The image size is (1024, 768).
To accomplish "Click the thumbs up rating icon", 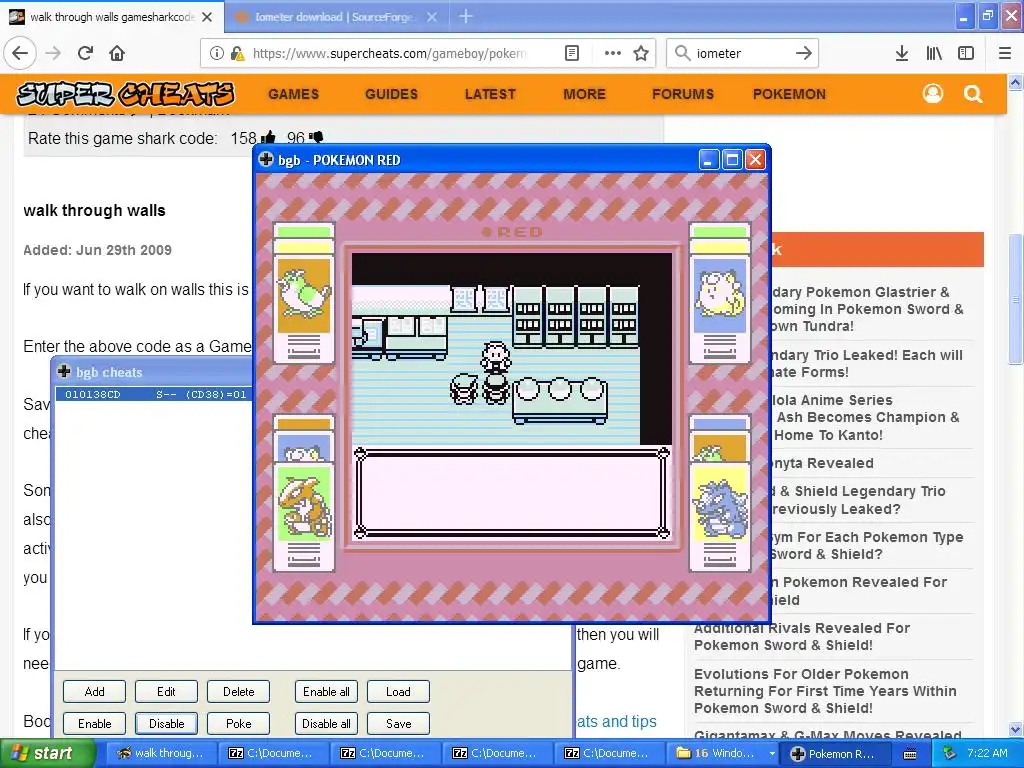I will 268,138.
